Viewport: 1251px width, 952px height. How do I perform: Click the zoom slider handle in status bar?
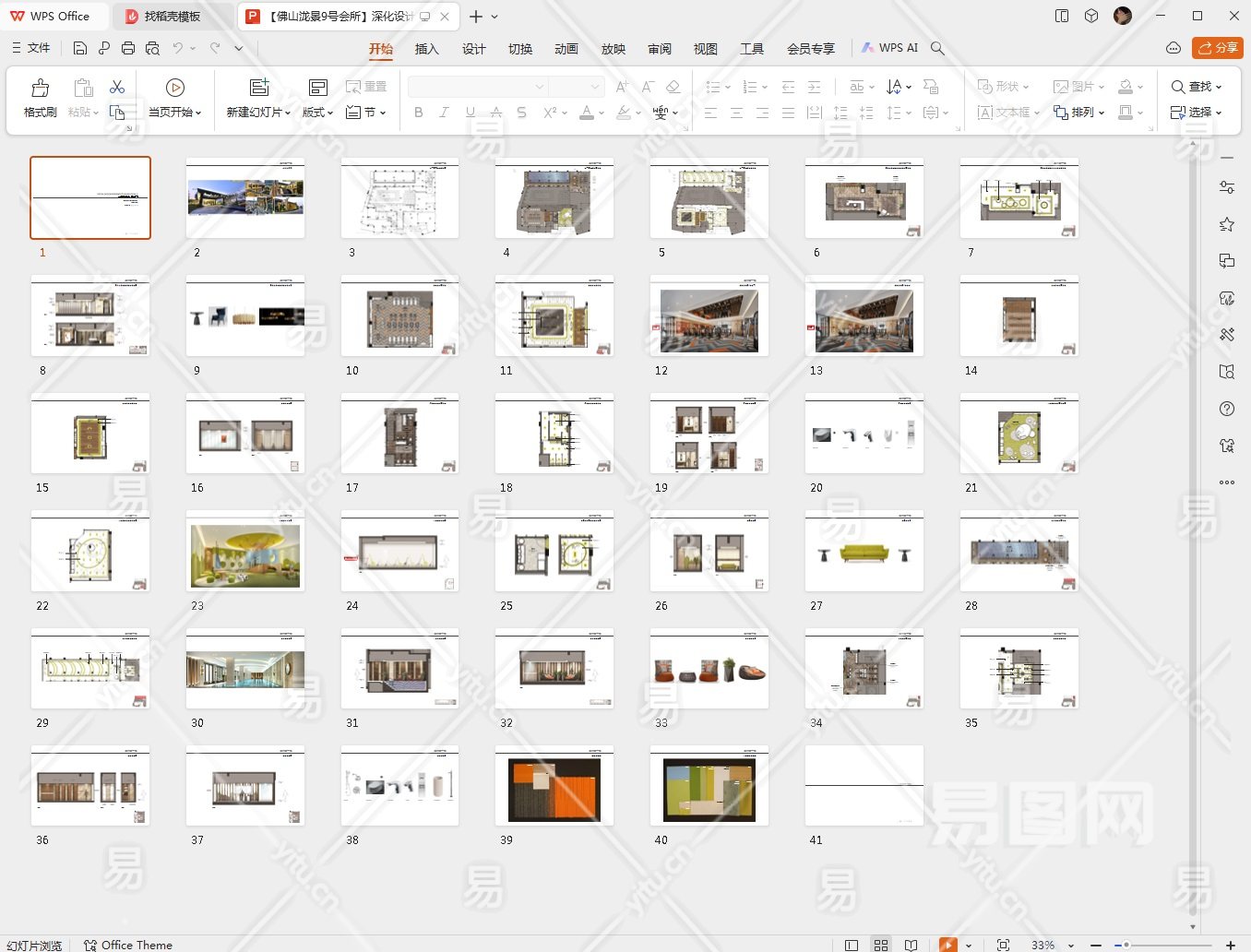[1126, 945]
